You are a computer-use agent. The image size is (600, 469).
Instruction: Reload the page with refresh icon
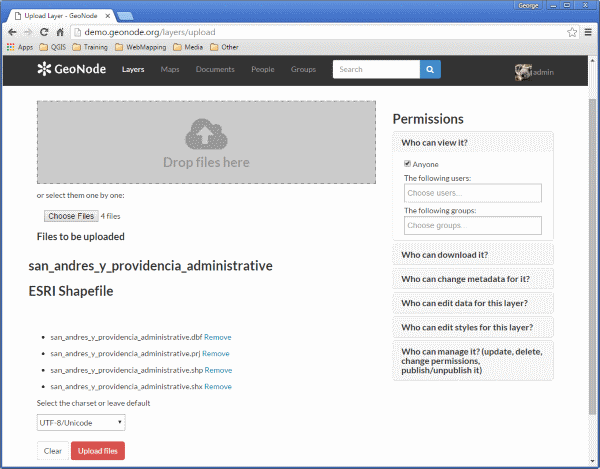[x=44, y=32]
